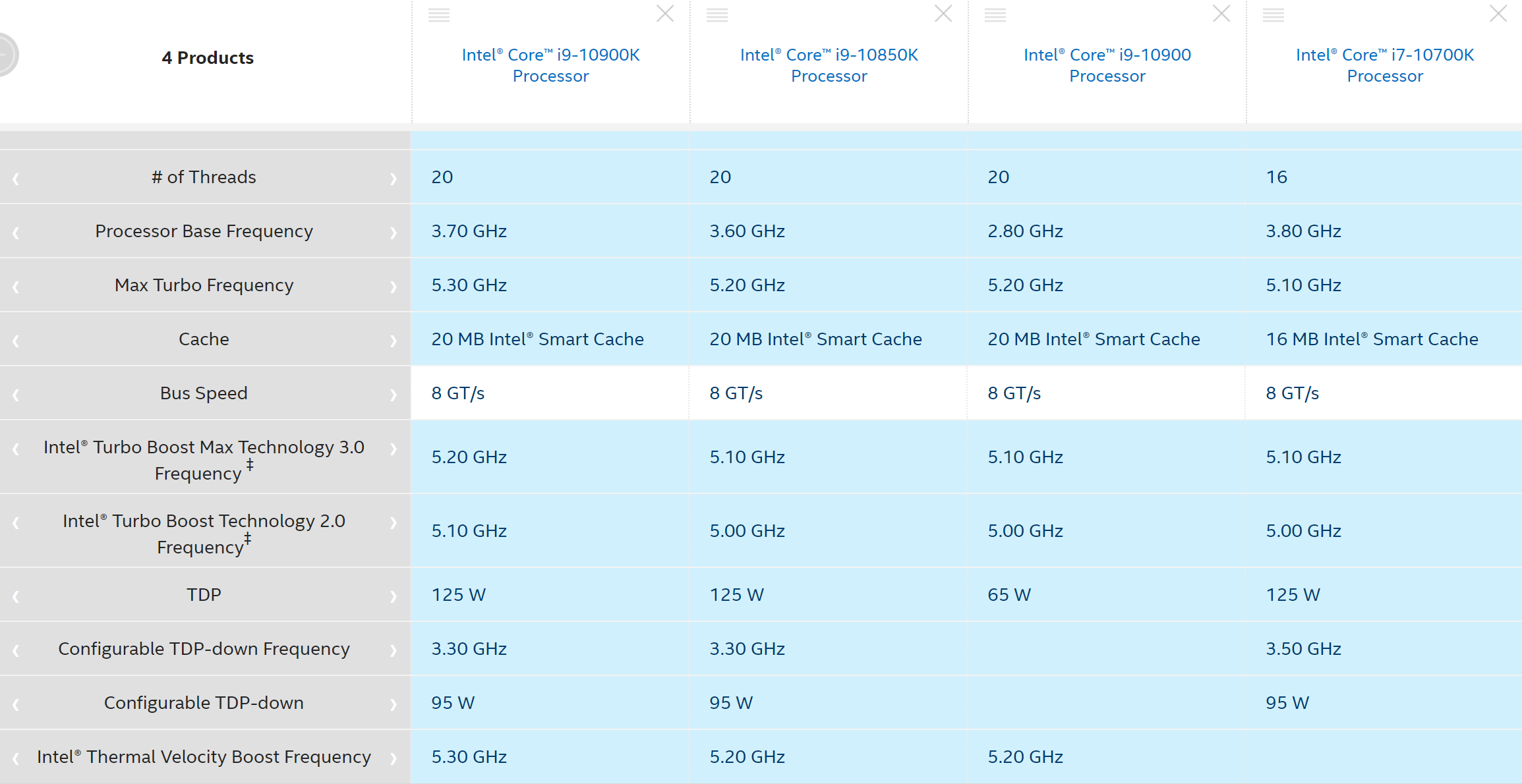Click left chevron on Configurable TDP-down row
This screenshot has width=1522, height=784.
16,704
